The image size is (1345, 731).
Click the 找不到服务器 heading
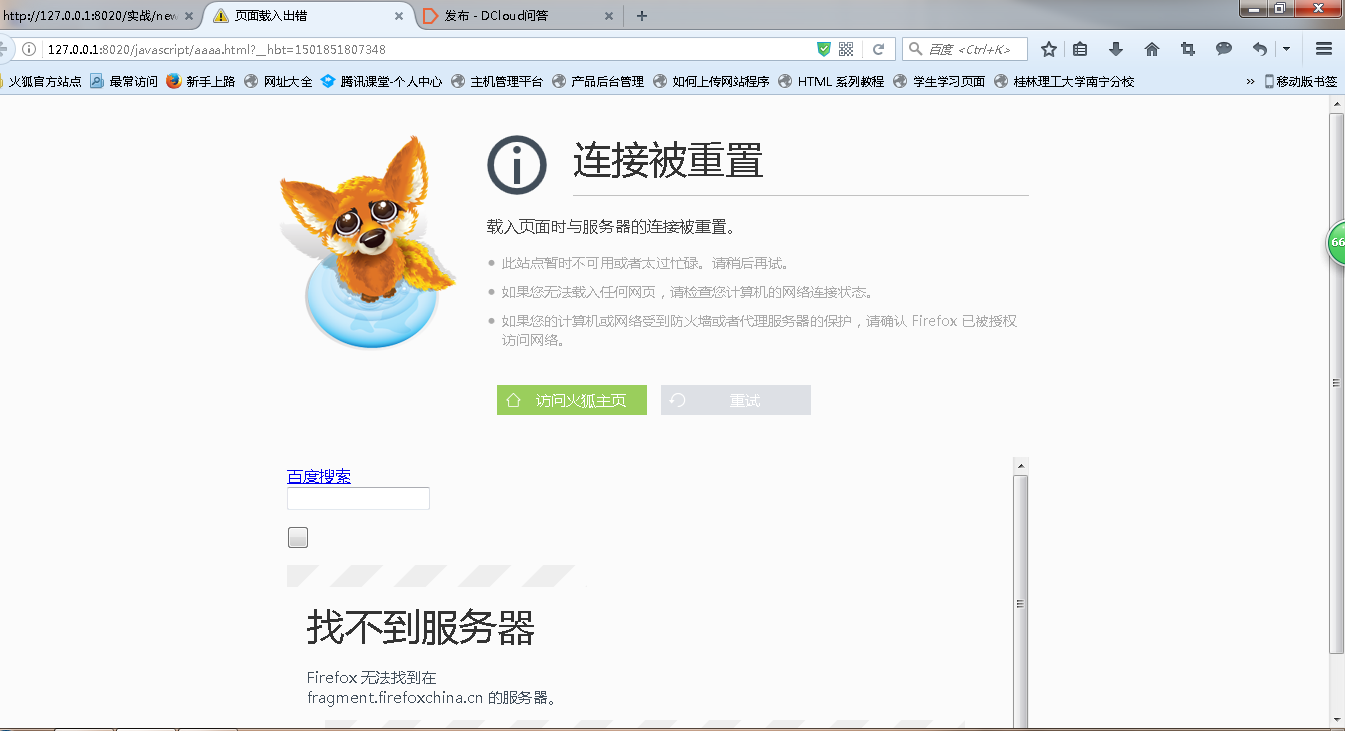pos(421,628)
